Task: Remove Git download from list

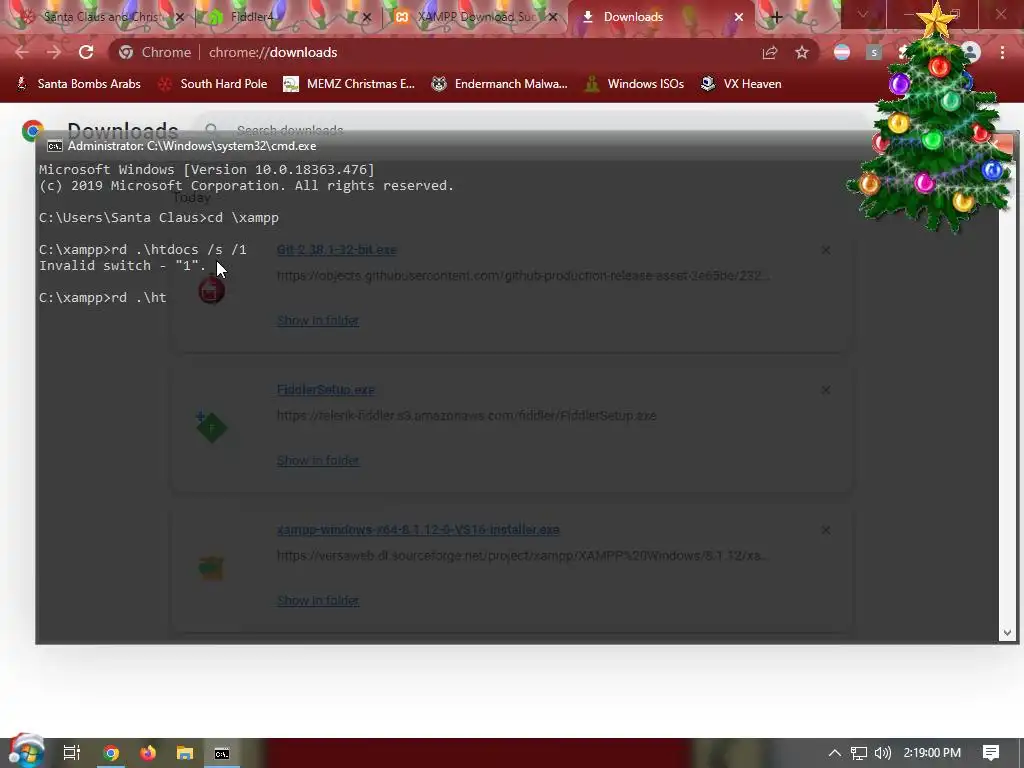Action: 825,250
